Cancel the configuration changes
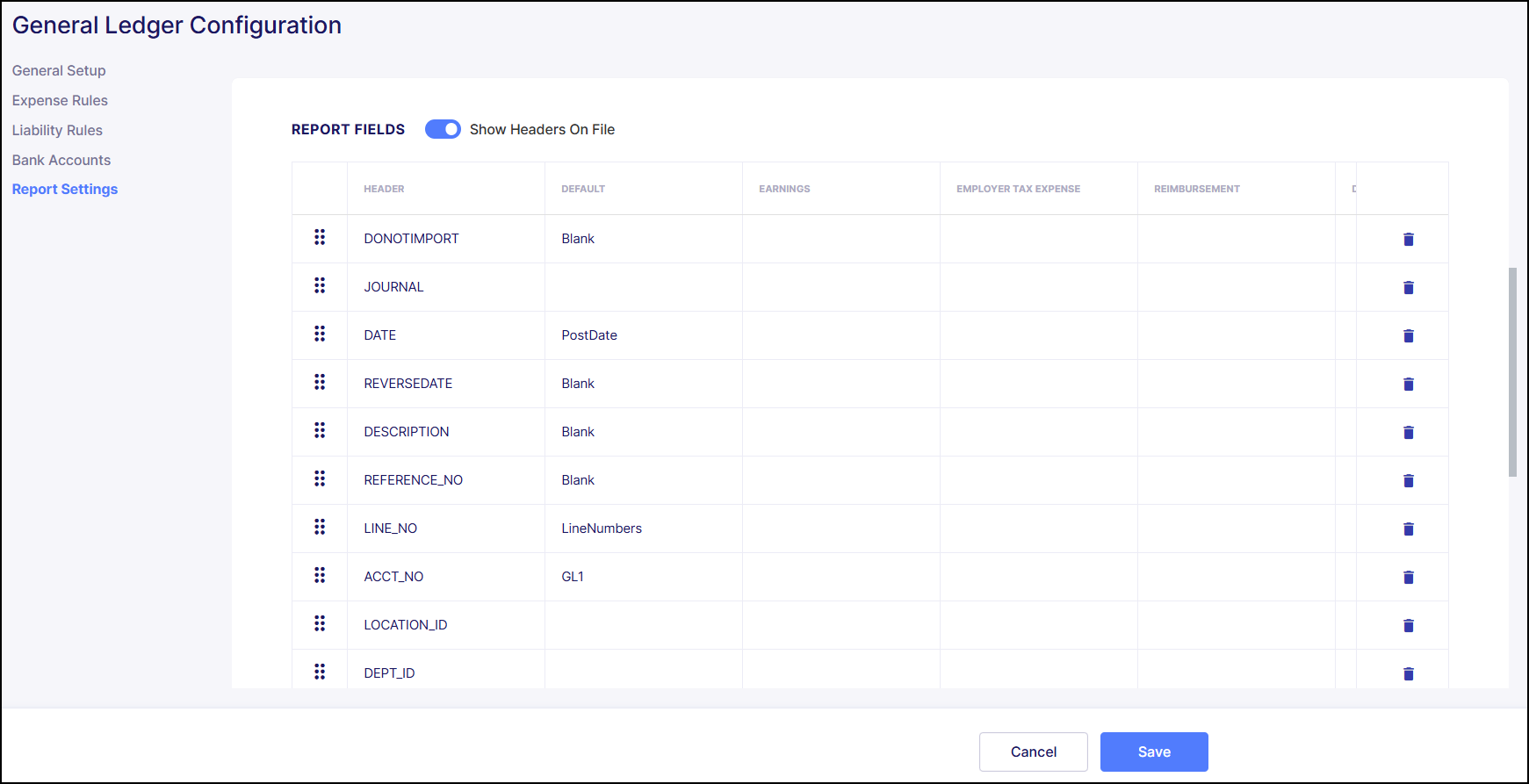Screen dimensions: 1529x784 pyautogui.click(x=1033, y=752)
